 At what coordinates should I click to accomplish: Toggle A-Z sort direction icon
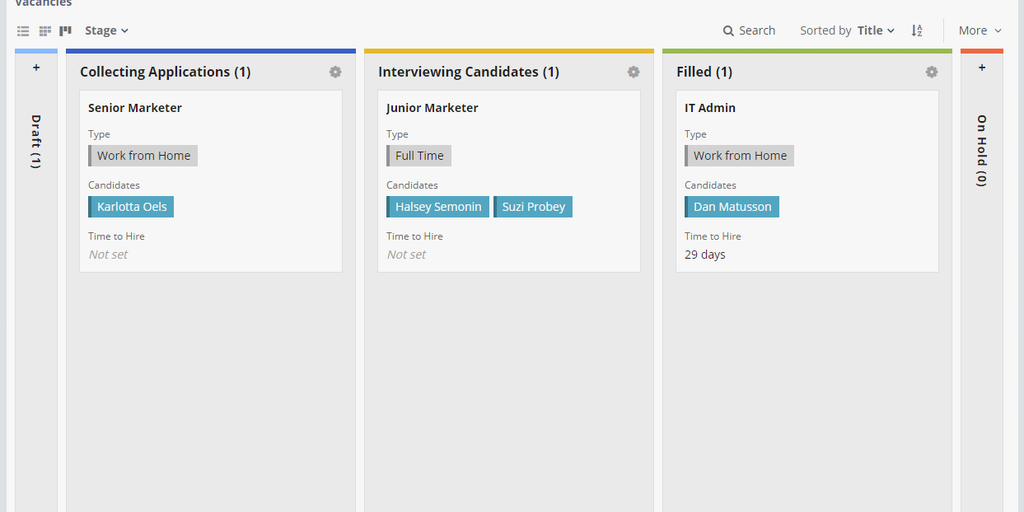tap(917, 31)
